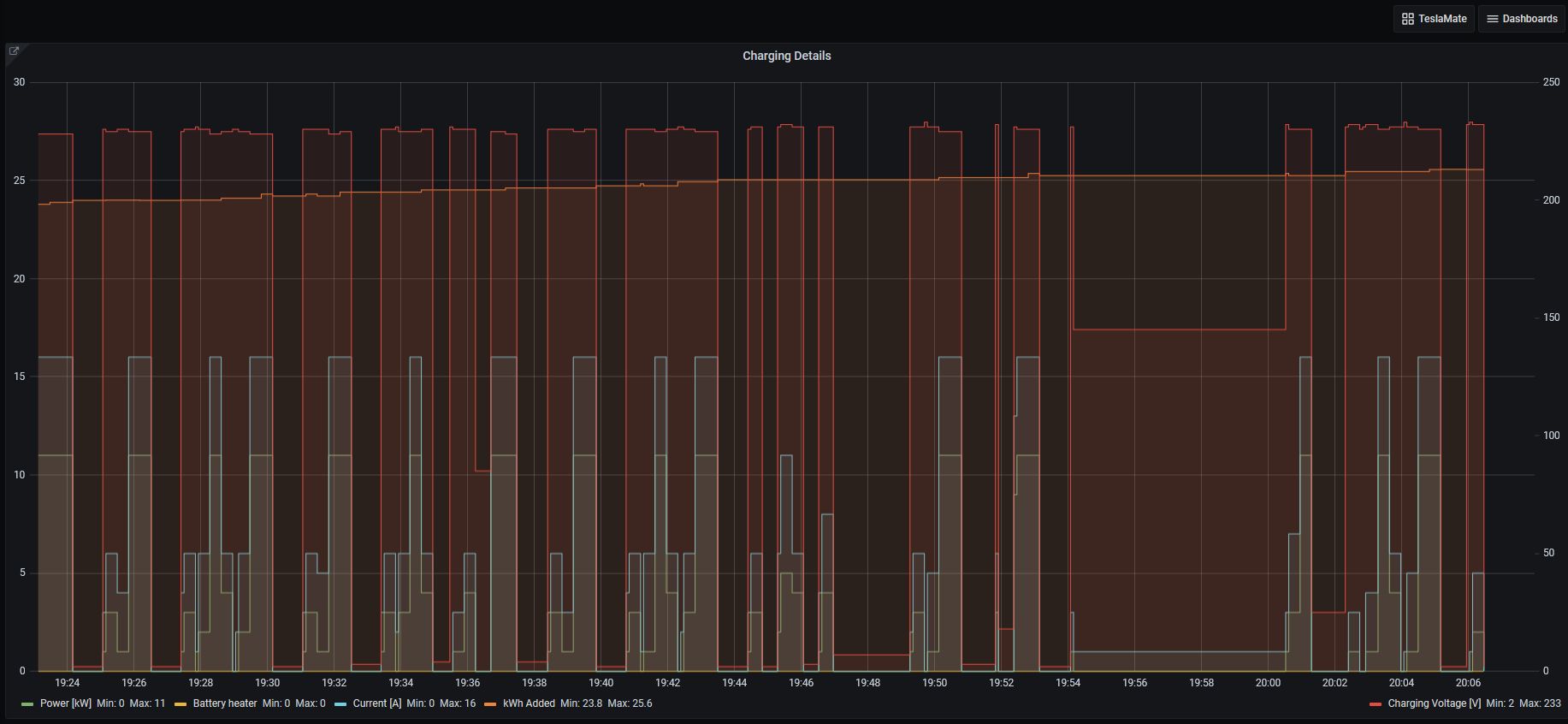Image resolution: width=1568 pixels, height=724 pixels.
Task: Click the cyan Current [A] color swatch
Action: click(x=340, y=704)
